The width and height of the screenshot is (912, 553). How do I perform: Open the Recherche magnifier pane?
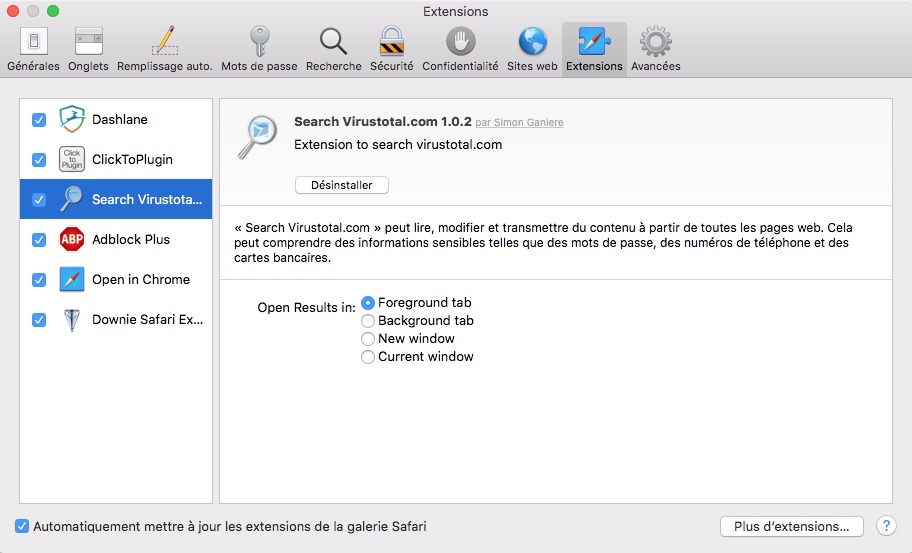[333, 49]
